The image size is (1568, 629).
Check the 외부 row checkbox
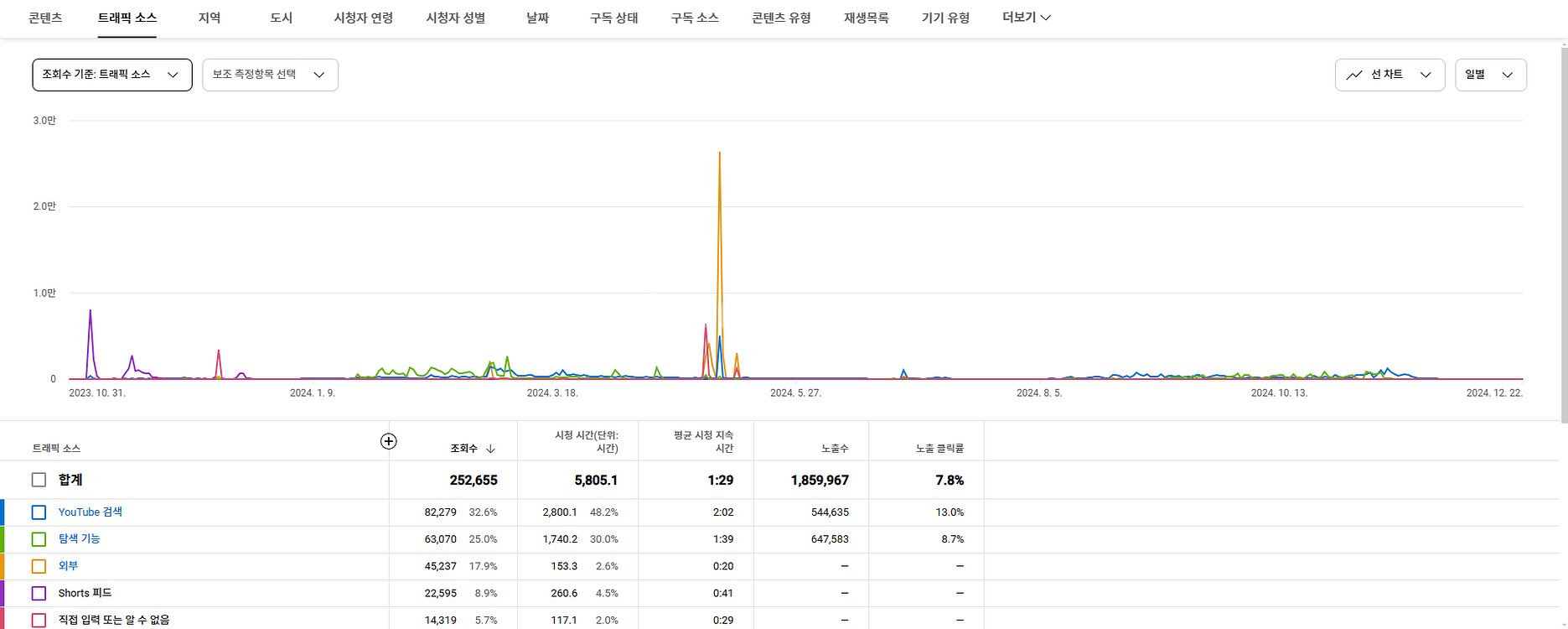39,566
